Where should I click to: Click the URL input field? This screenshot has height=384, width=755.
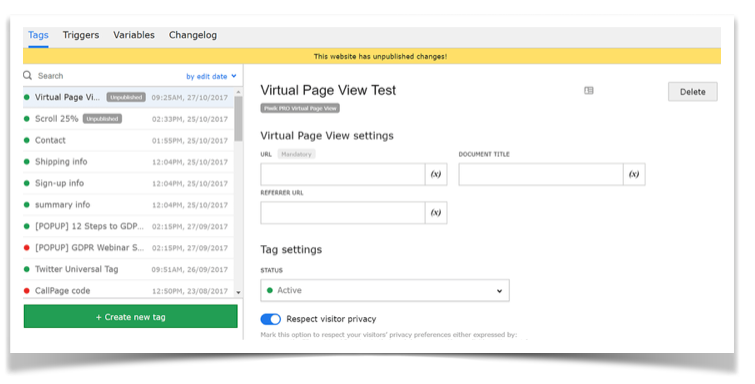342,174
